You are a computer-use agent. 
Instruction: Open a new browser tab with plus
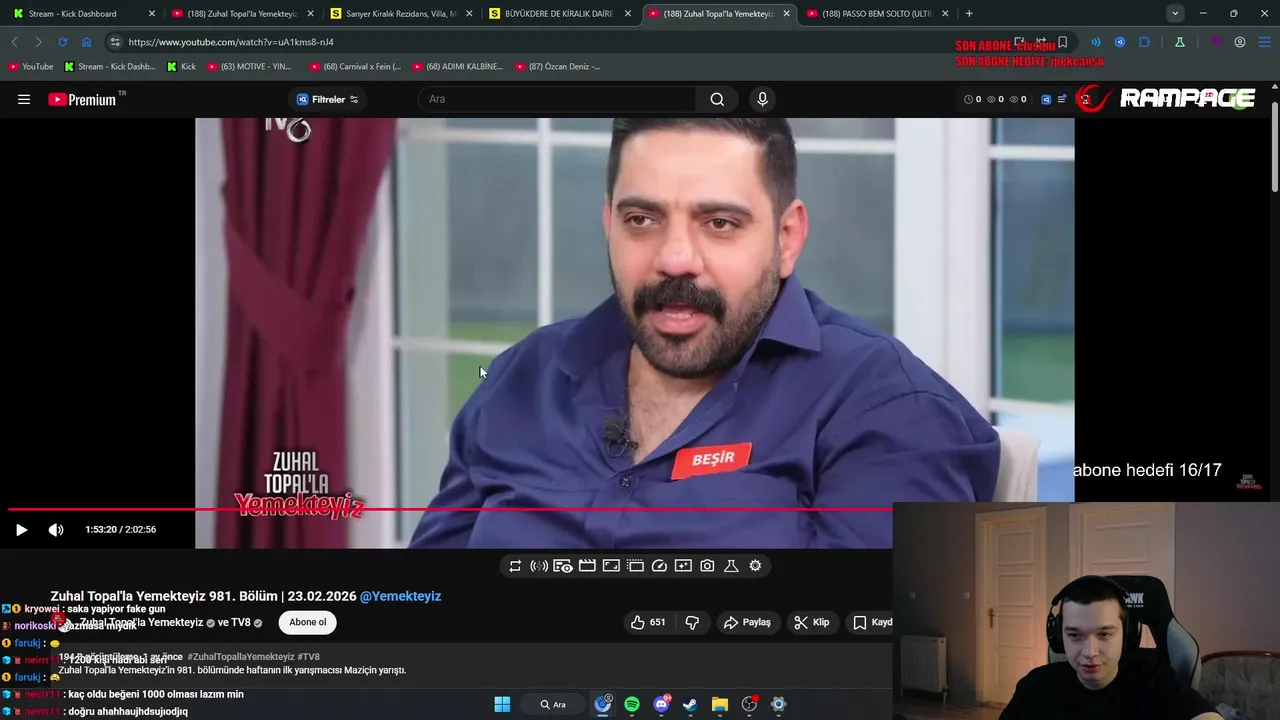[969, 14]
